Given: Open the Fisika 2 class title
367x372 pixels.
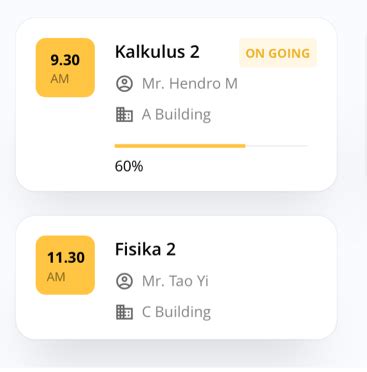Looking at the screenshot, I should [x=145, y=249].
